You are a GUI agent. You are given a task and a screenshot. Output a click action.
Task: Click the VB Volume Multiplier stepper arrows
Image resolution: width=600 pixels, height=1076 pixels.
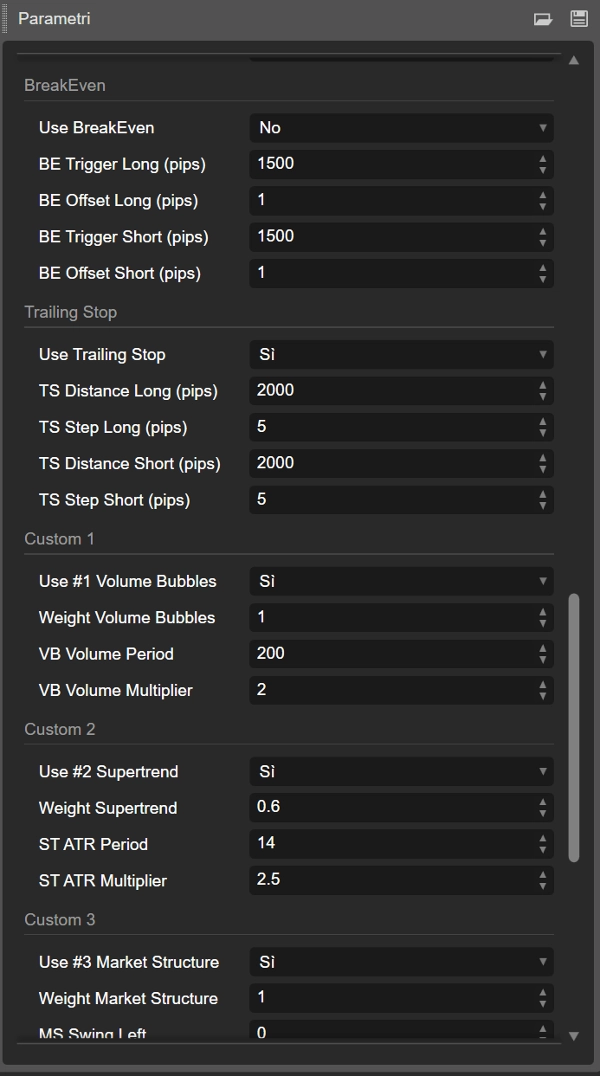(x=543, y=691)
